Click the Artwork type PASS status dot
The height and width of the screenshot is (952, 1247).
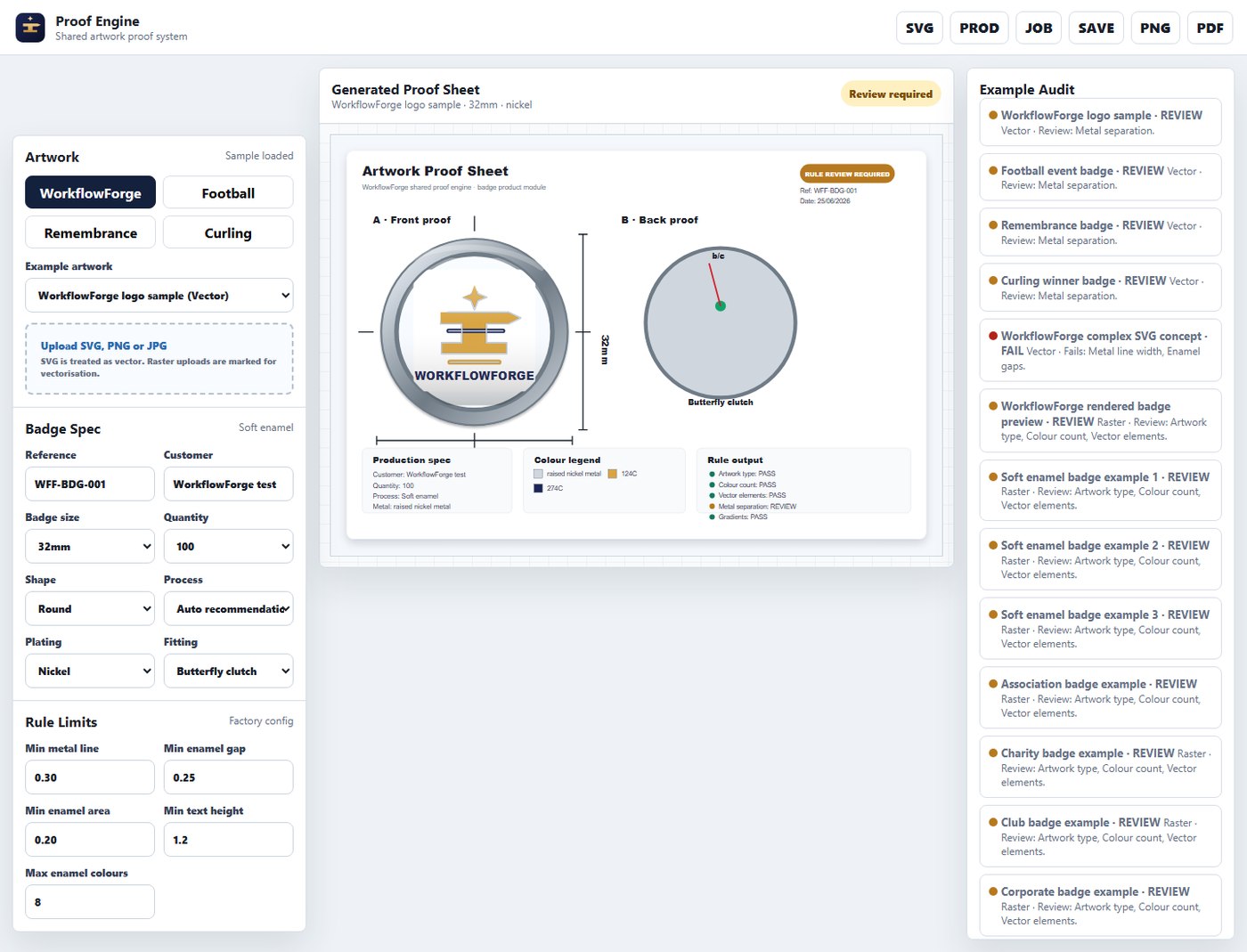coord(712,474)
